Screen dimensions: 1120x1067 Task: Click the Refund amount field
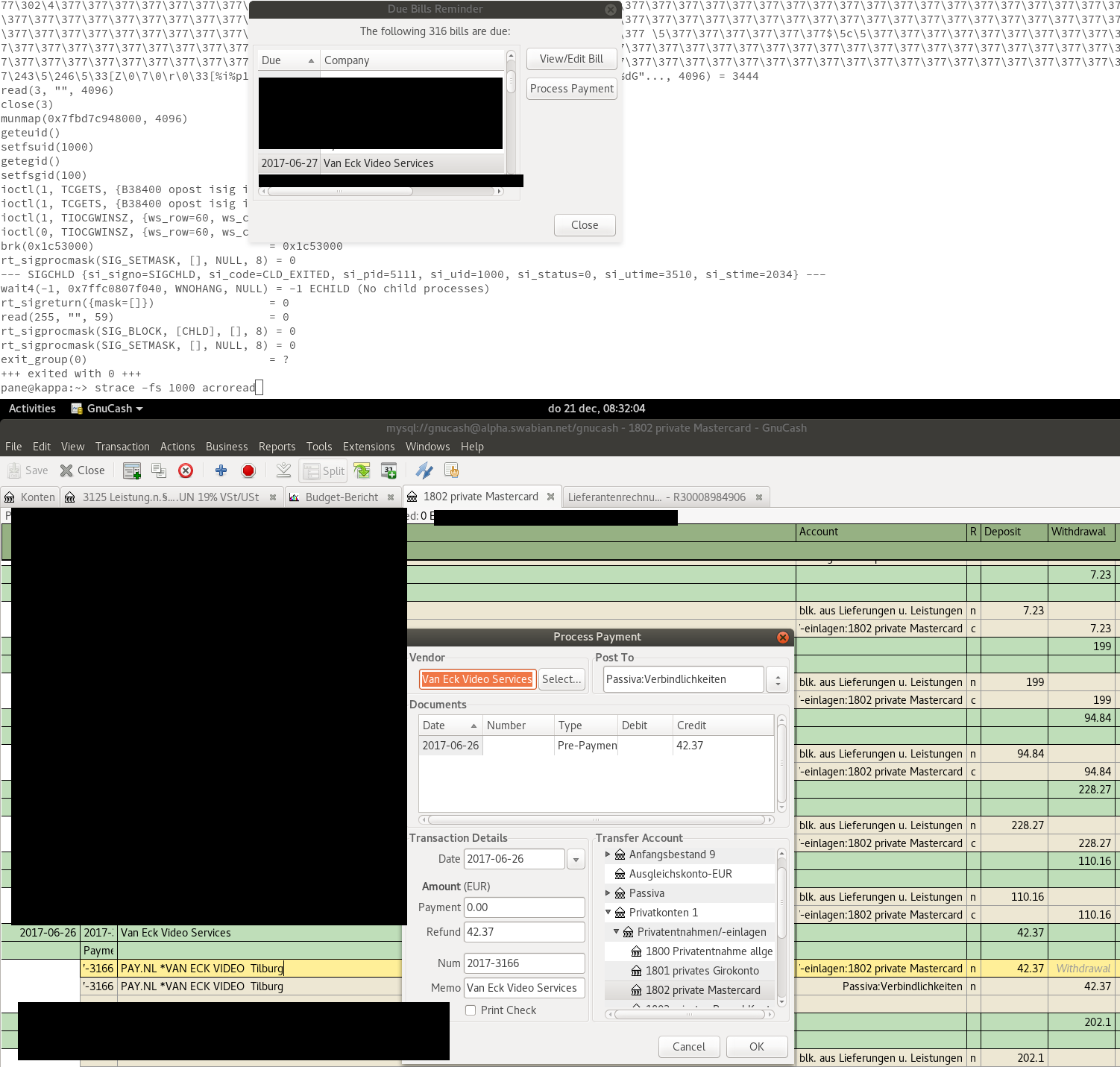point(524,932)
